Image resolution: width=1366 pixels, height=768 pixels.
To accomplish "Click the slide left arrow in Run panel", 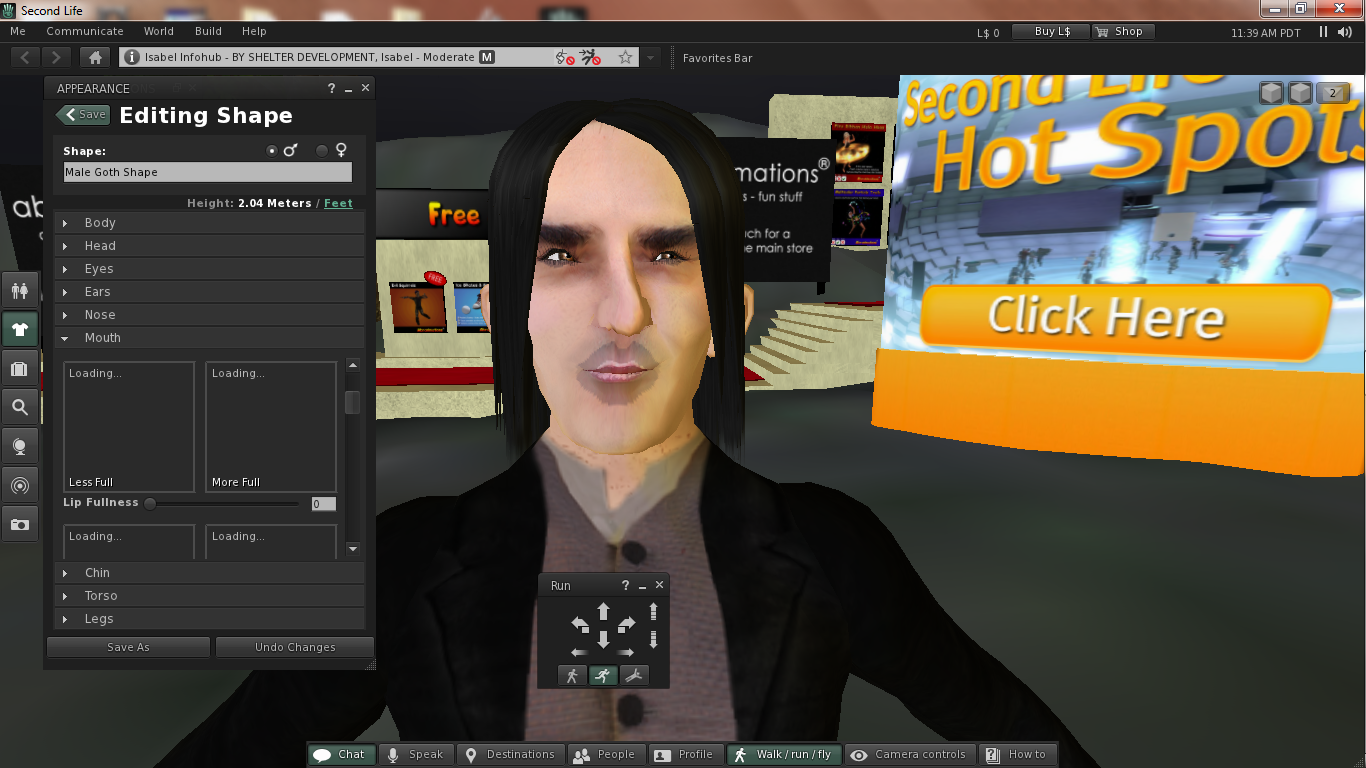I will coord(579,652).
